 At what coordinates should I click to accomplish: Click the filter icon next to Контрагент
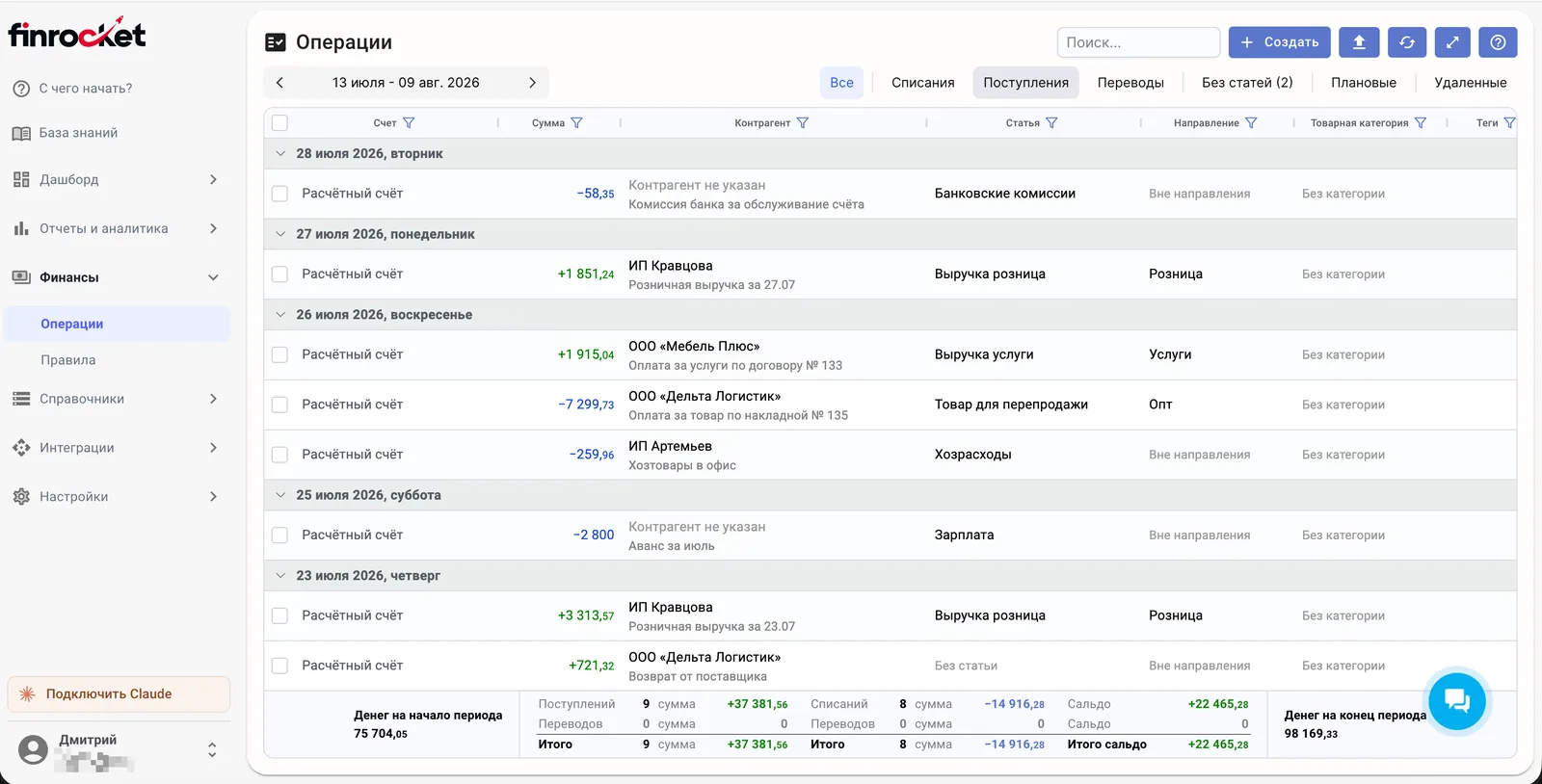(x=803, y=123)
